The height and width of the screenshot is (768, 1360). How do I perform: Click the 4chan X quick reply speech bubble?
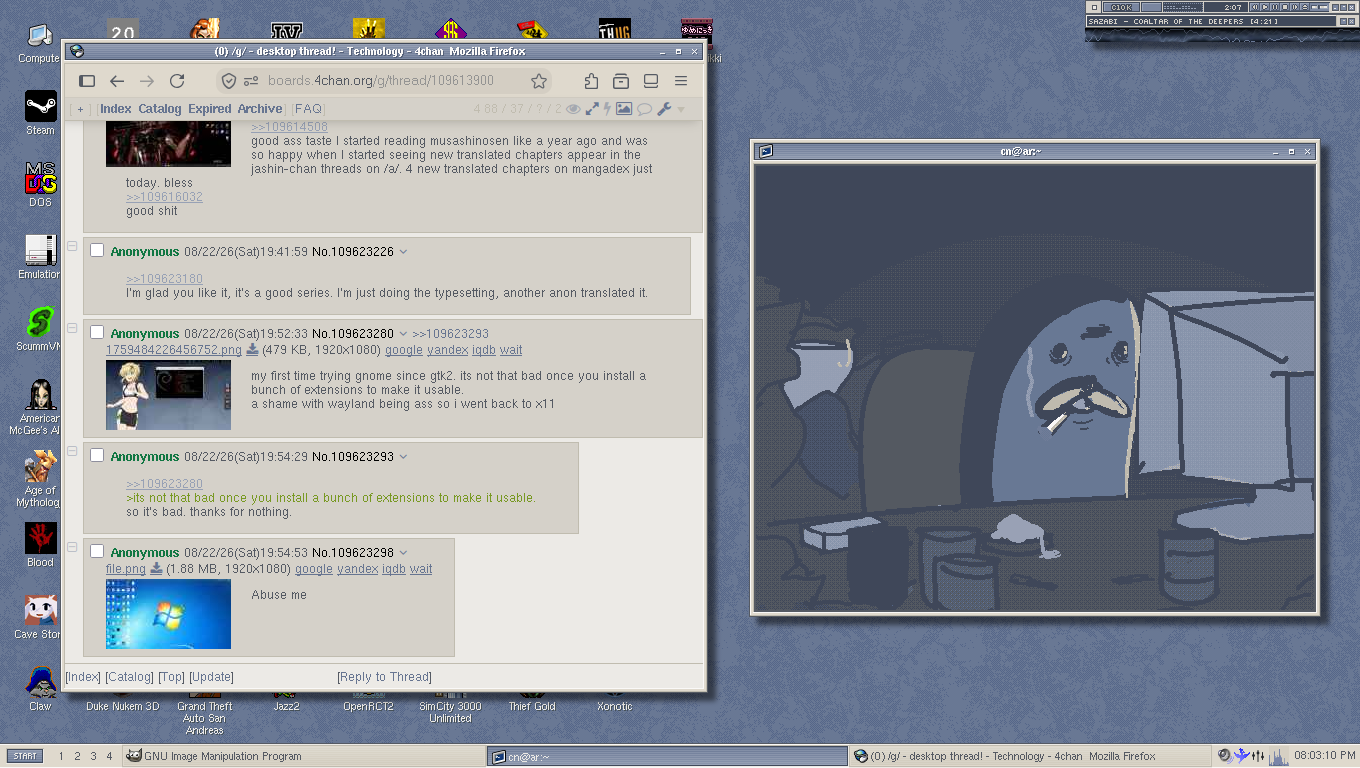point(644,109)
